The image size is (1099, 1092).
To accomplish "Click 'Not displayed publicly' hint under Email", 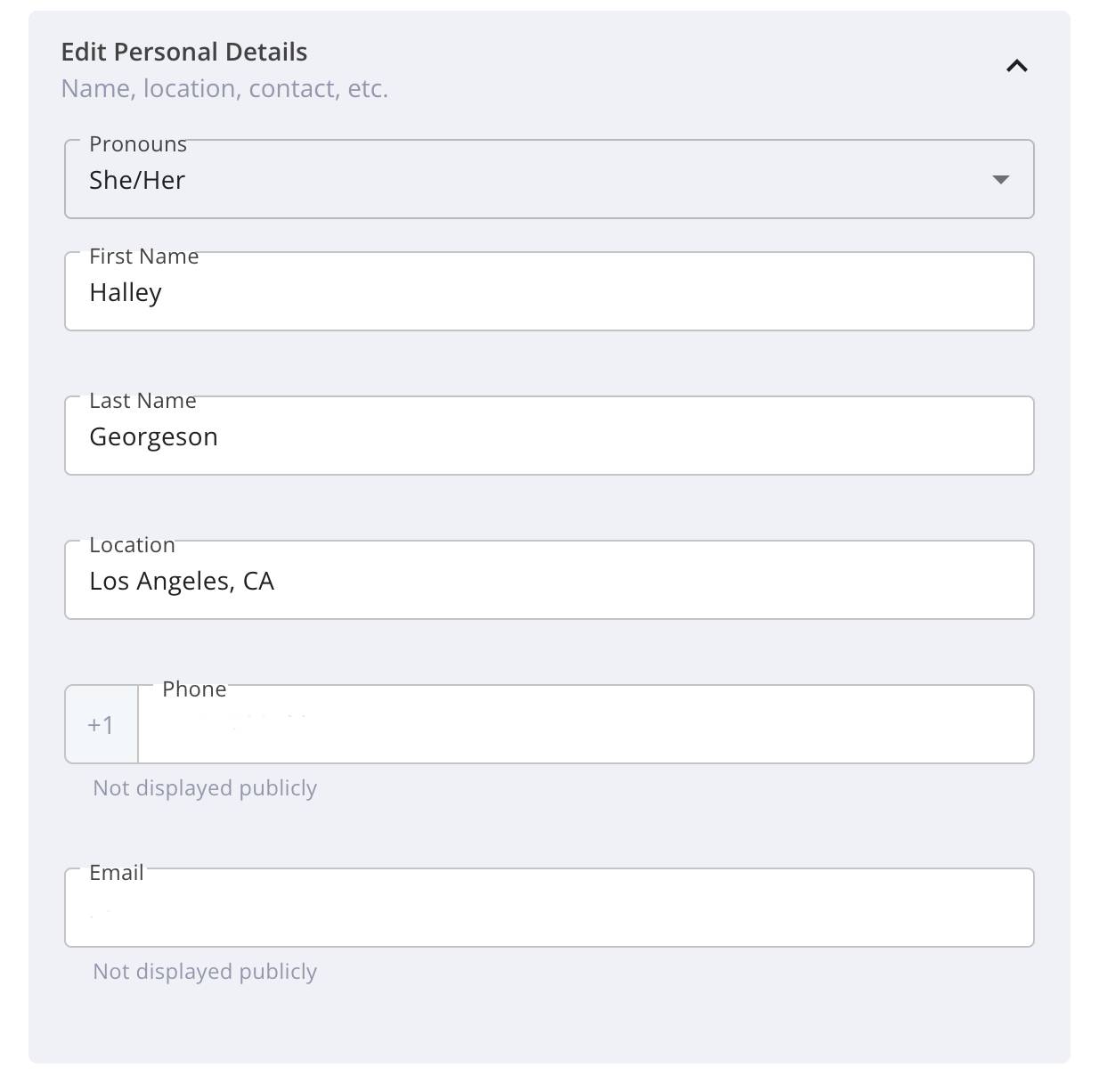I will pyautogui.click(x=205, y=972).
